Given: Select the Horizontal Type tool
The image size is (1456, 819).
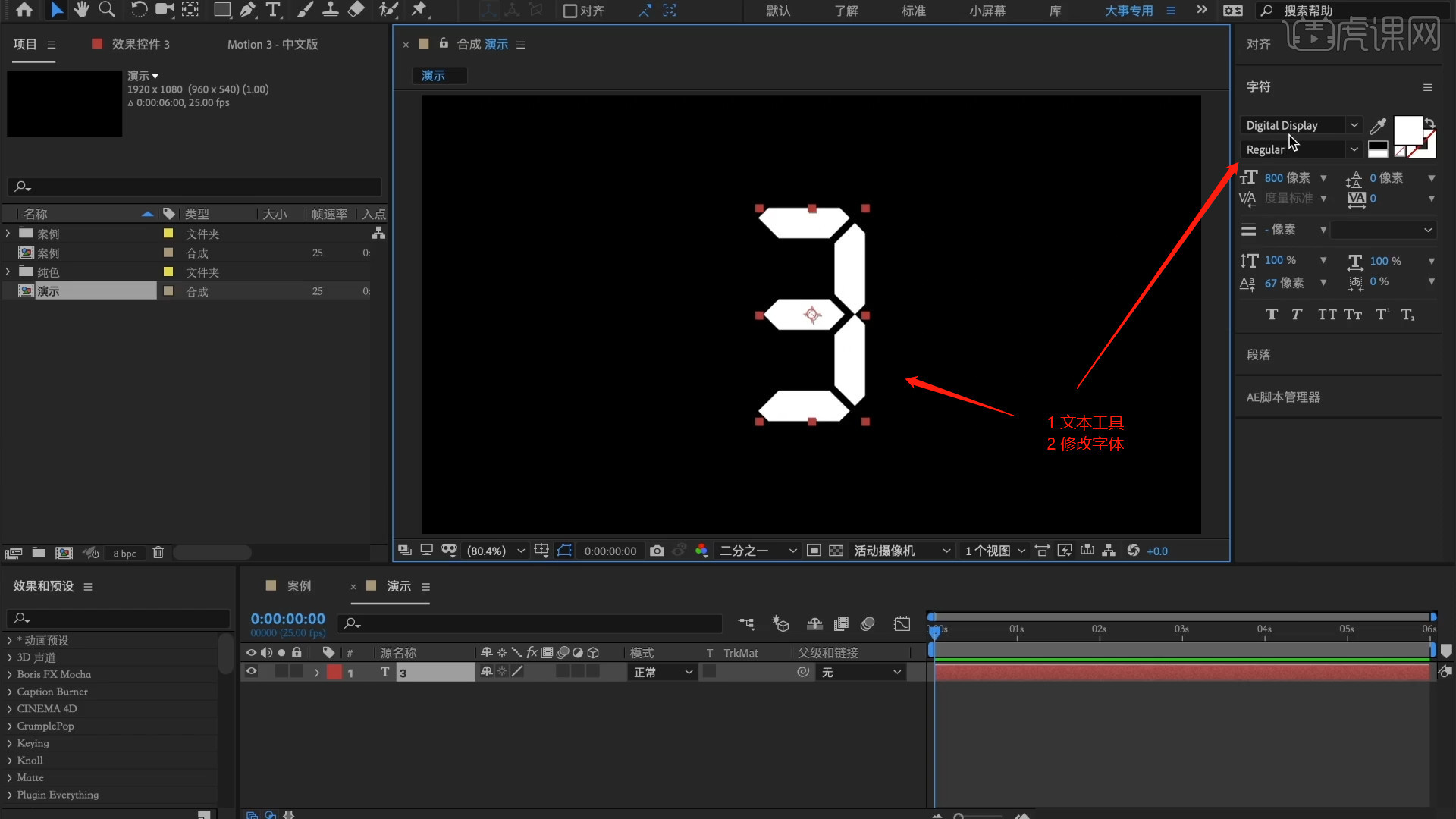Looking at the screenshot, I should 273,10.
